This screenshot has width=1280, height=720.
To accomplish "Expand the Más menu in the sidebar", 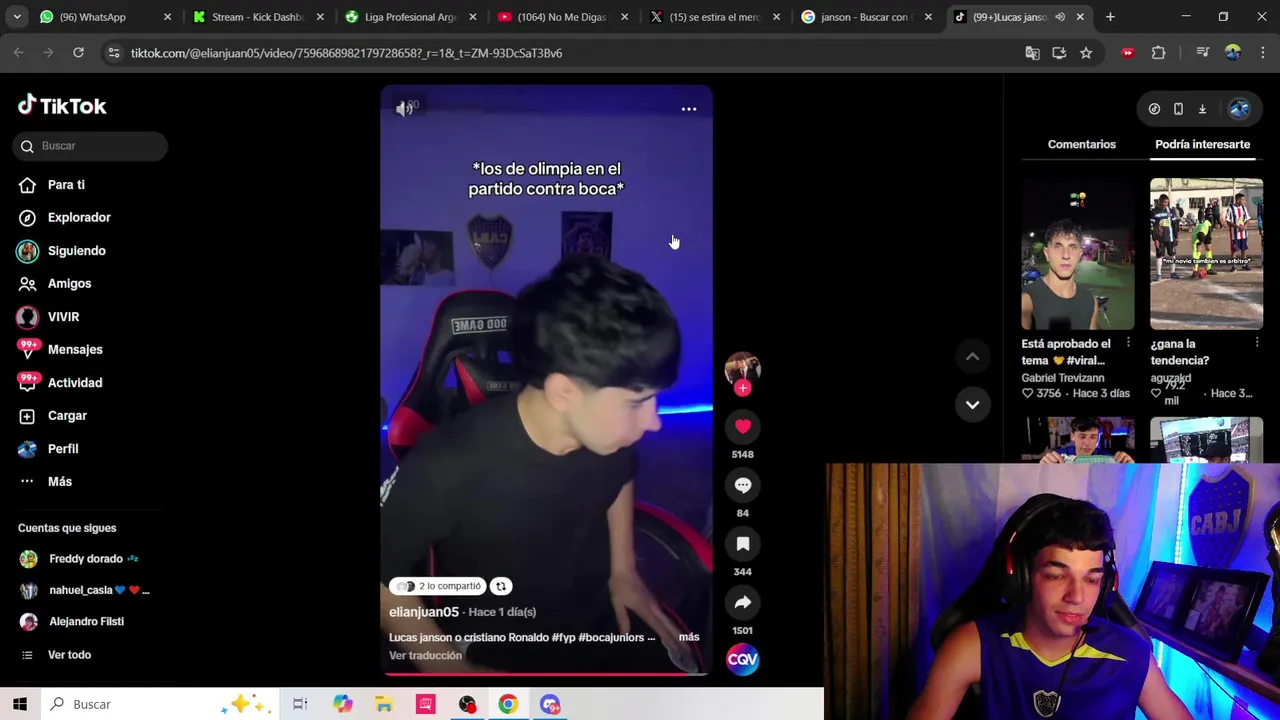I will [x=59, y=482].
